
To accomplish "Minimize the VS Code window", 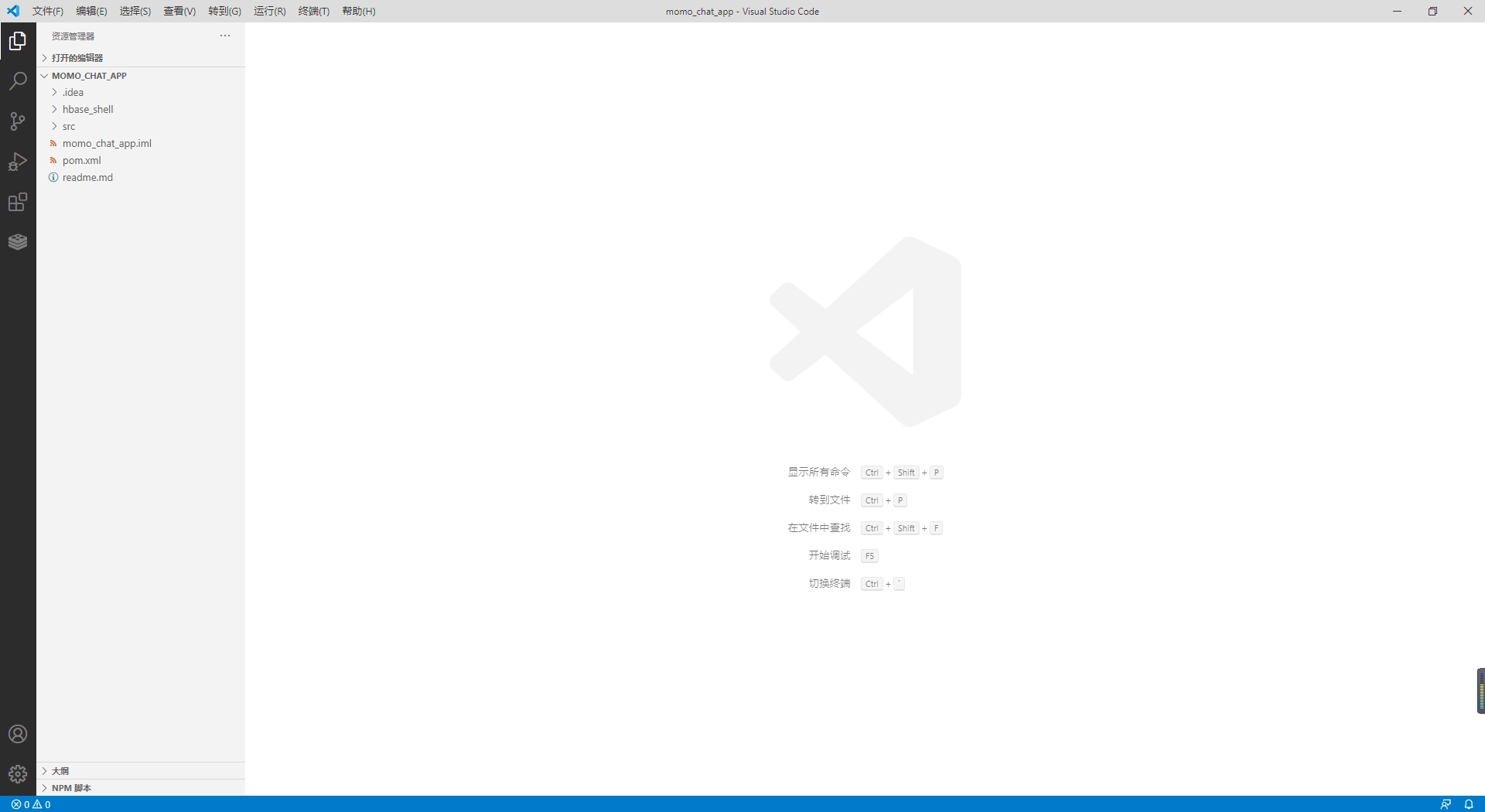I will tap(1397, 11).
